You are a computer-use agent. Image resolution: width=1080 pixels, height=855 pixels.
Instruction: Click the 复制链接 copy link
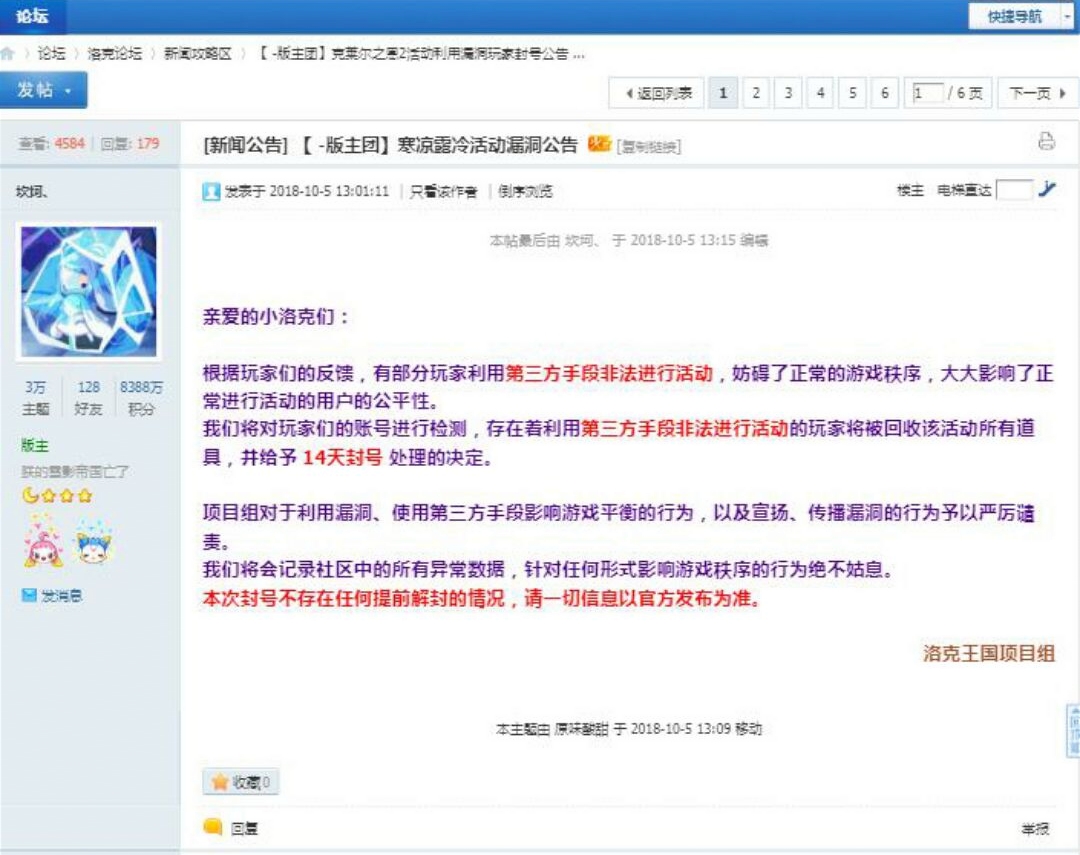coord(649,147)
